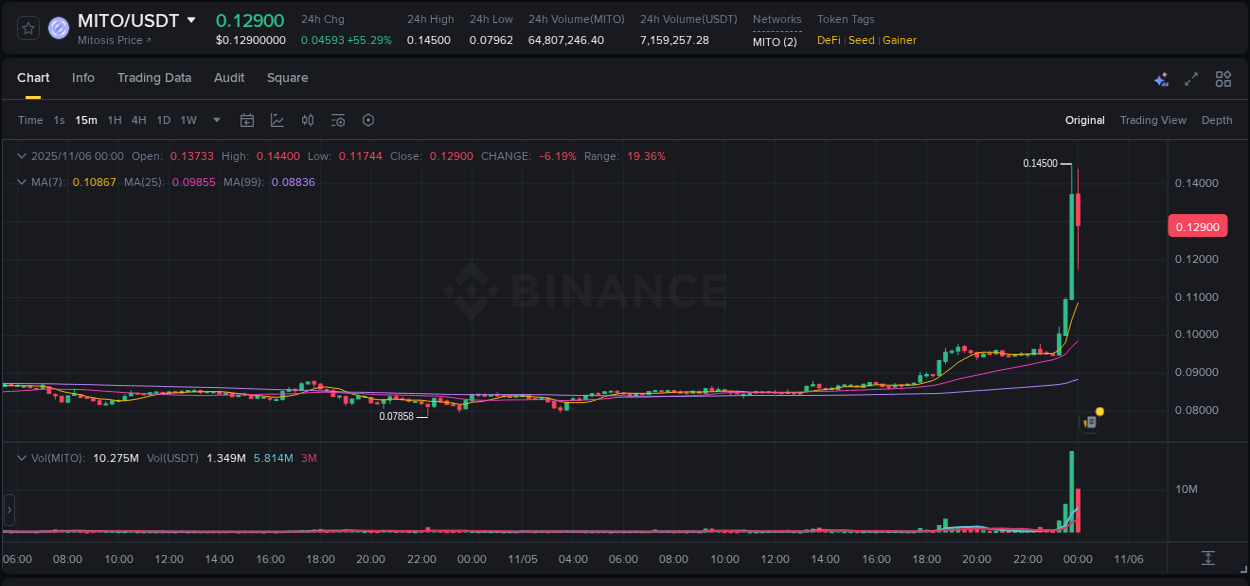Screen dimensions: 1250x586
Task: Open the Trading Data tab
Action: pos(154,77)
